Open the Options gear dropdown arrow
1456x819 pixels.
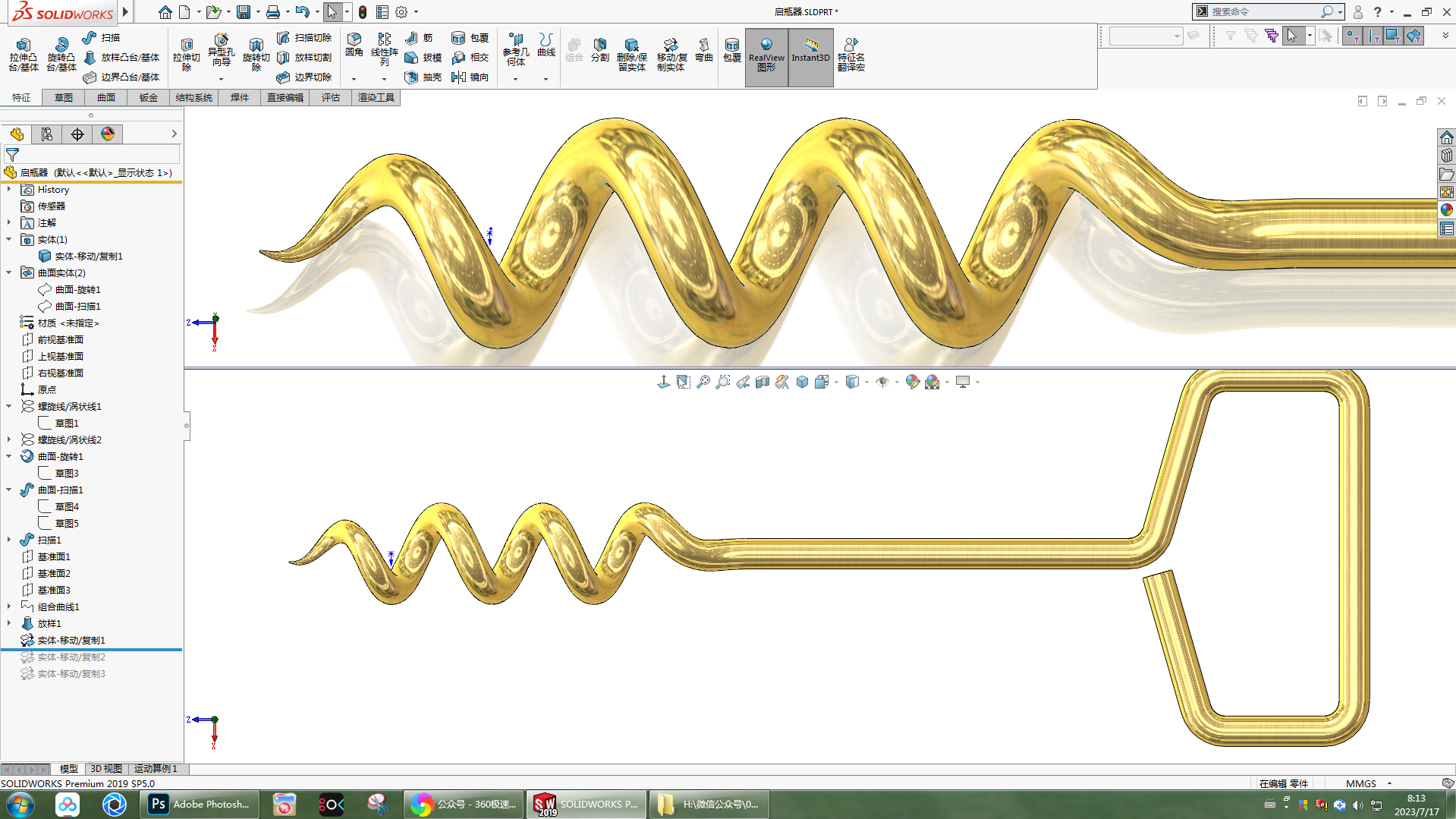click(416, 12)
